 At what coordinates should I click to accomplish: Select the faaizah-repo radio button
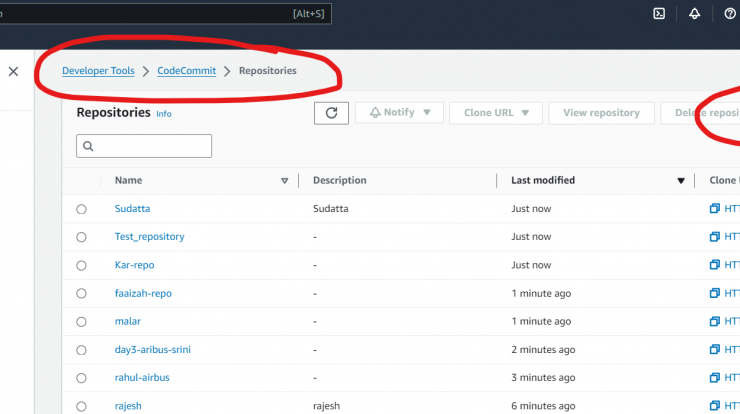pyautogui.click(x=81, y=294)
